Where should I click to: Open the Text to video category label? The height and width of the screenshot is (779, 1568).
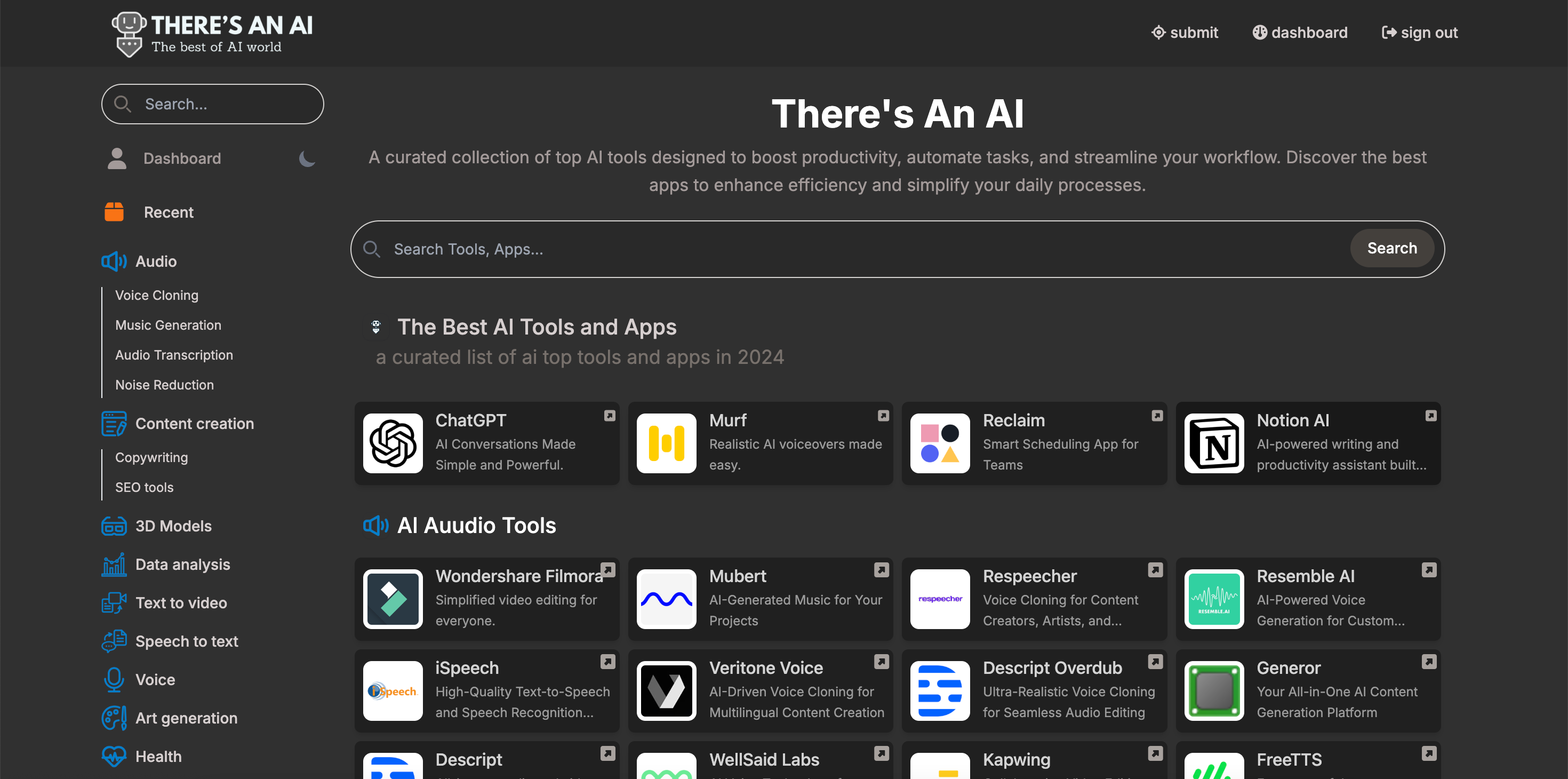181,603
